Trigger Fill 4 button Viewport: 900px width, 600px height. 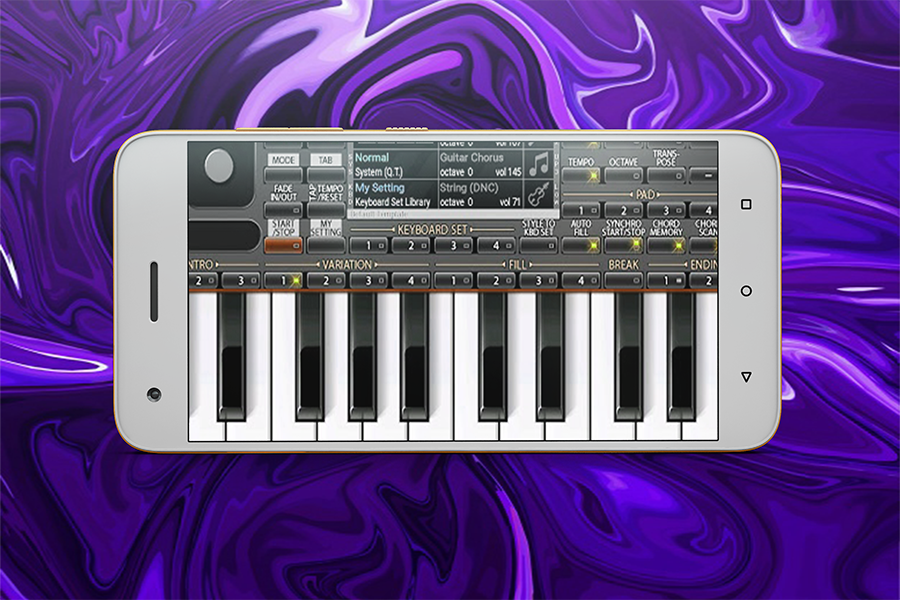click(x=581, y=281)
